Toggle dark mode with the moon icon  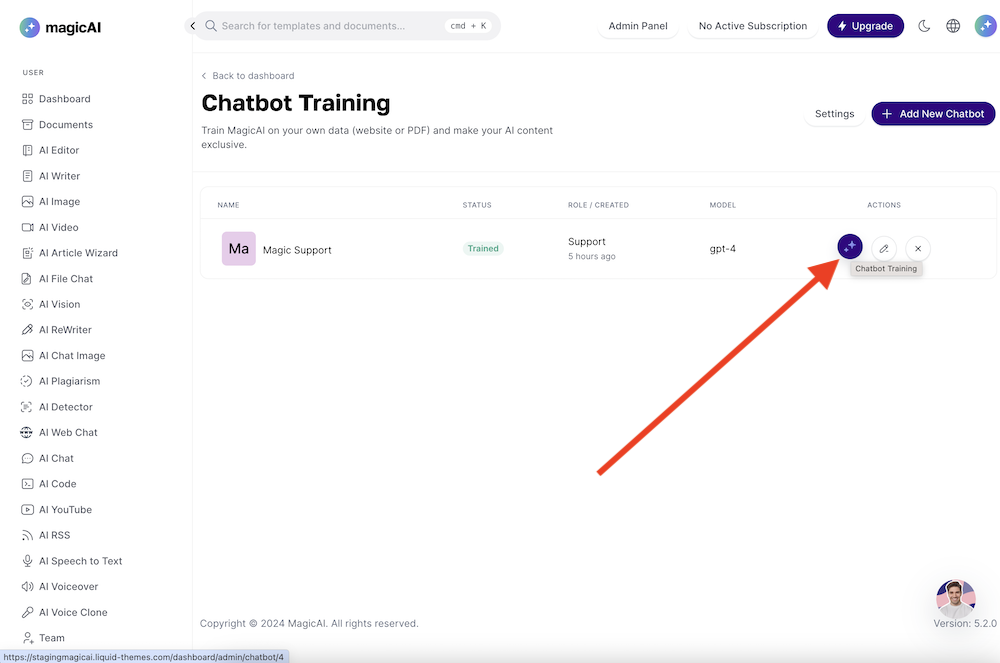(924, 26)
